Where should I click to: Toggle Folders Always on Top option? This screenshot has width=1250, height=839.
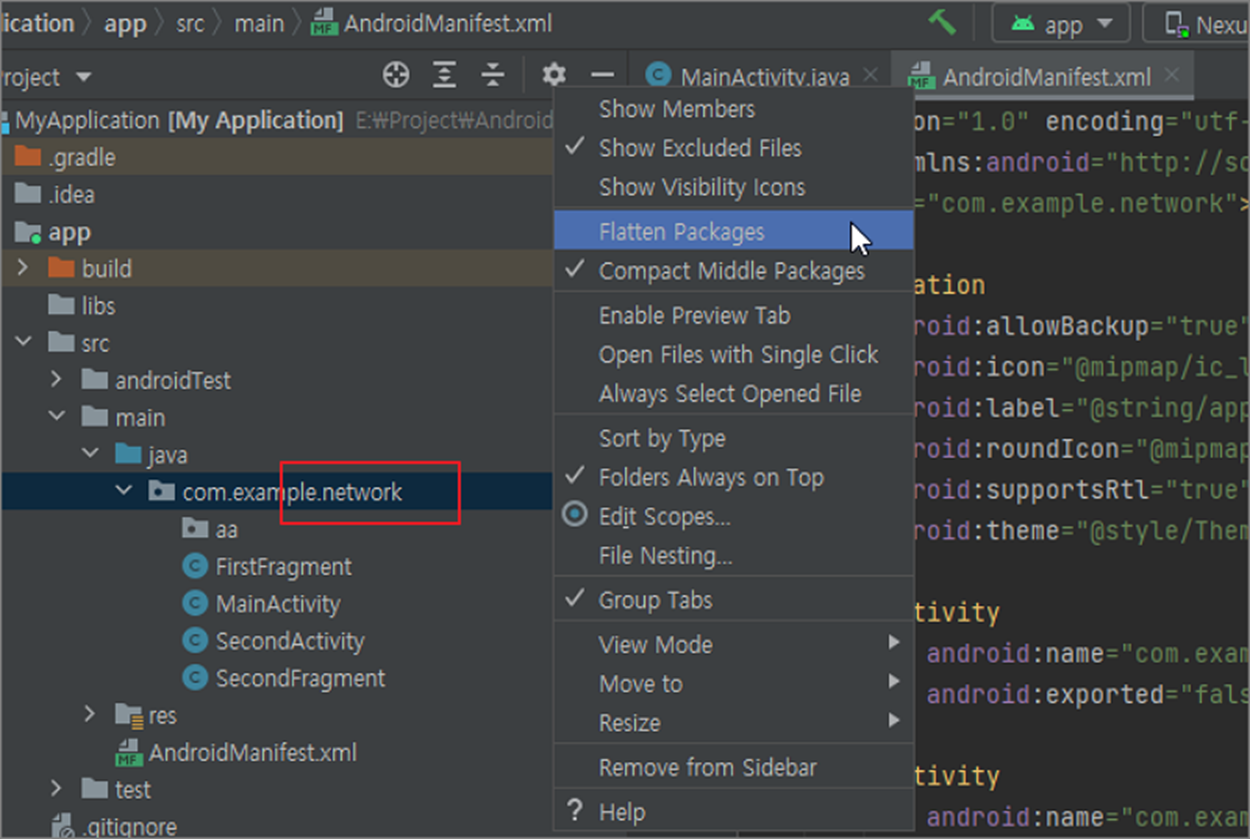(733, 478)
